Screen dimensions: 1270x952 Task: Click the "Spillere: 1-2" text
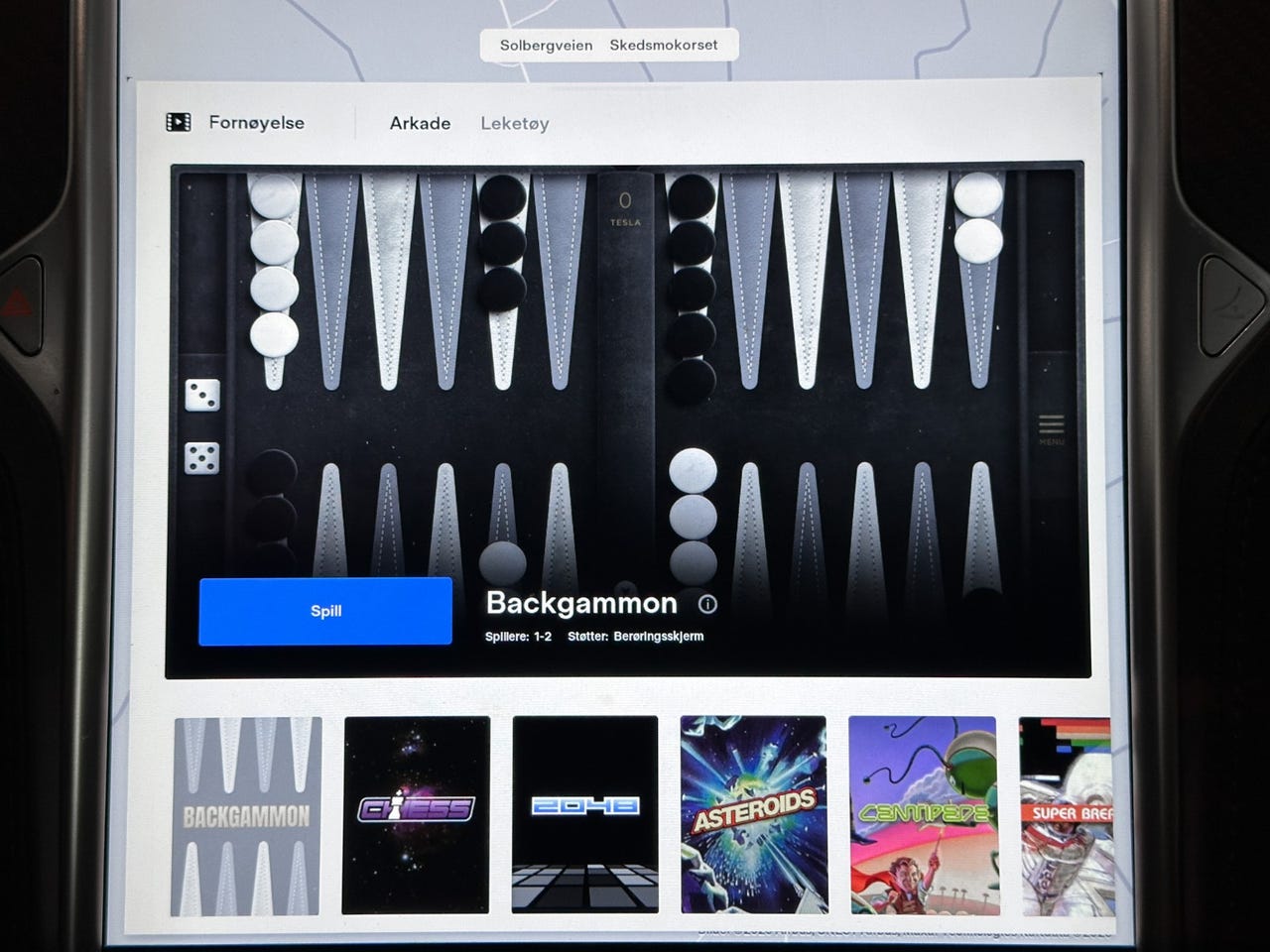[518, 637]
